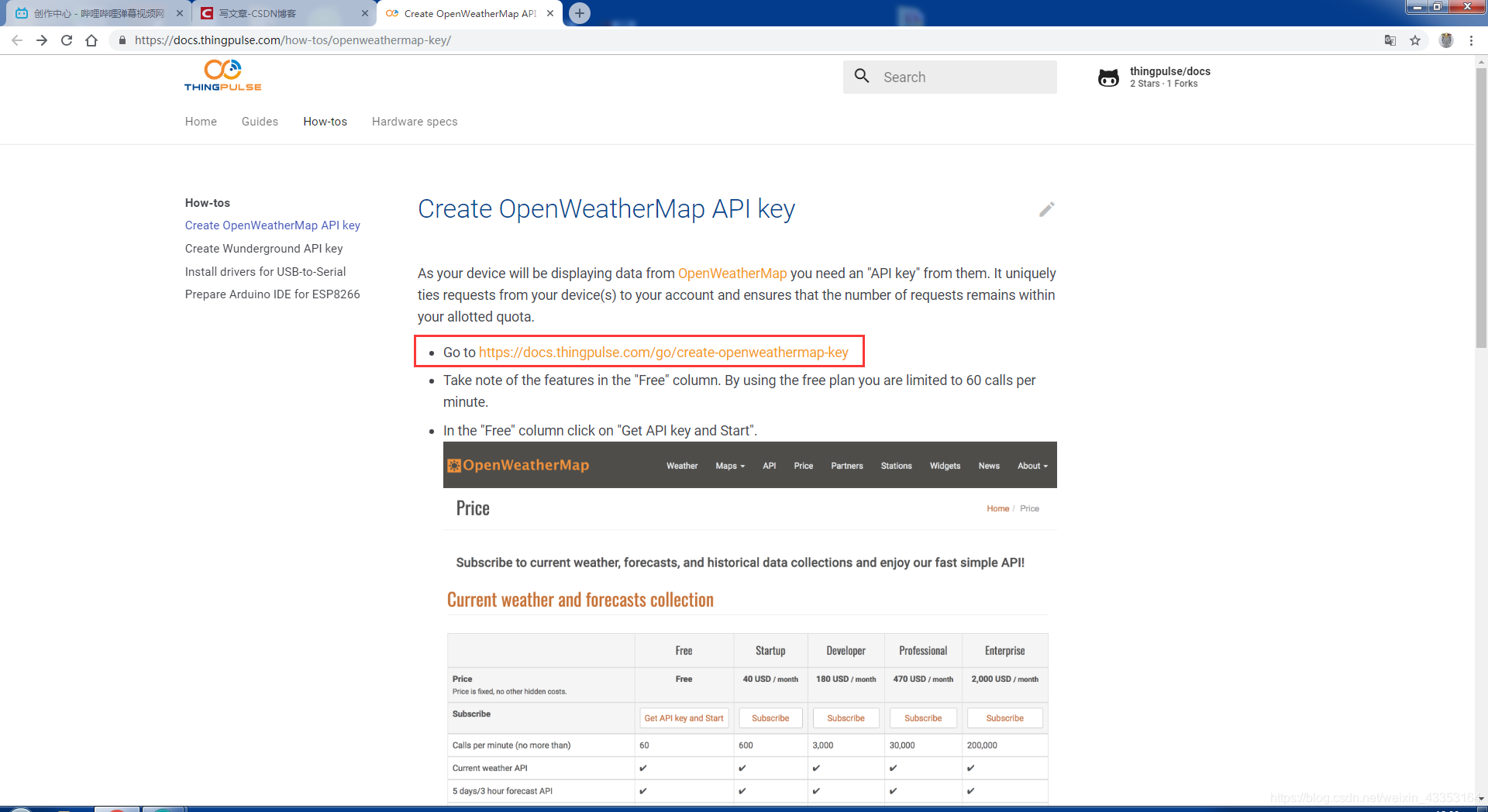The image size is (1488, 812).
Task: Open the GitHub cat icon for thingpulse/docs
Action: click(1109, 77)
